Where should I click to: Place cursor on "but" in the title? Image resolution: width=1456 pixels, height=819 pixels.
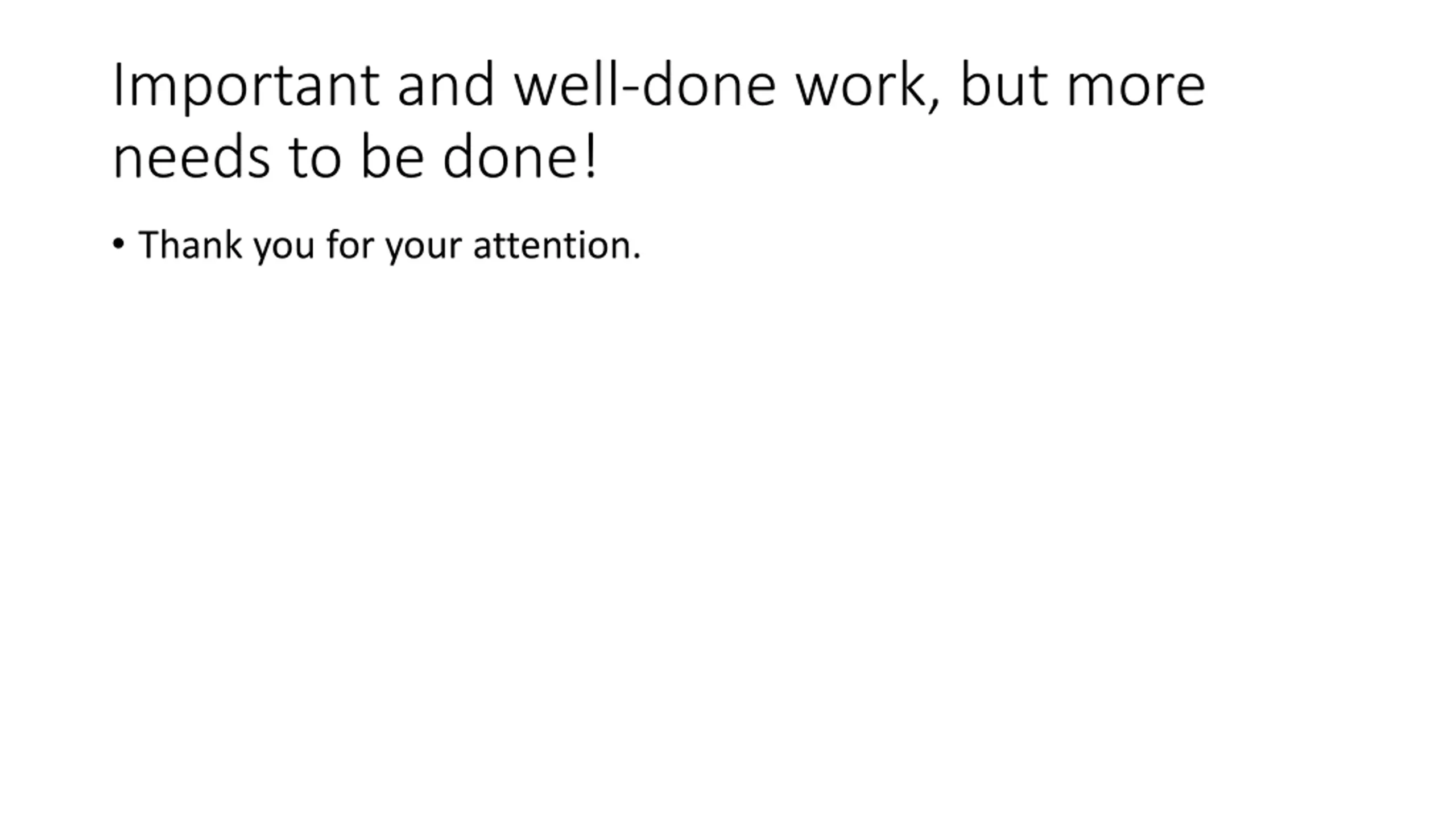(1004, 84)
